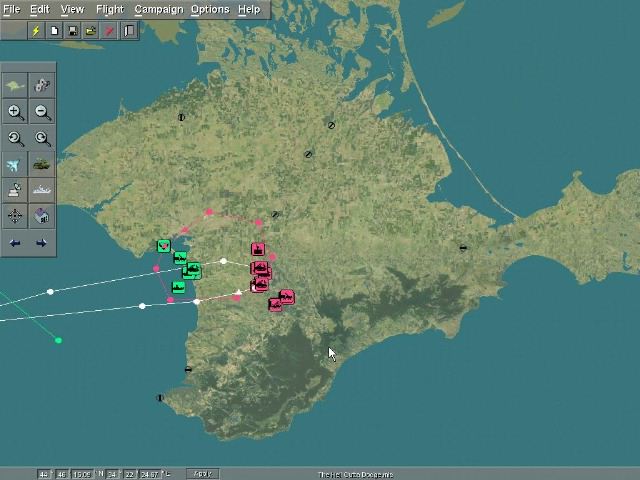Image resolution: width=640 pixels, height=480 pixels.
Task: Click the open folder icon
Action: [x=91, y=31]
